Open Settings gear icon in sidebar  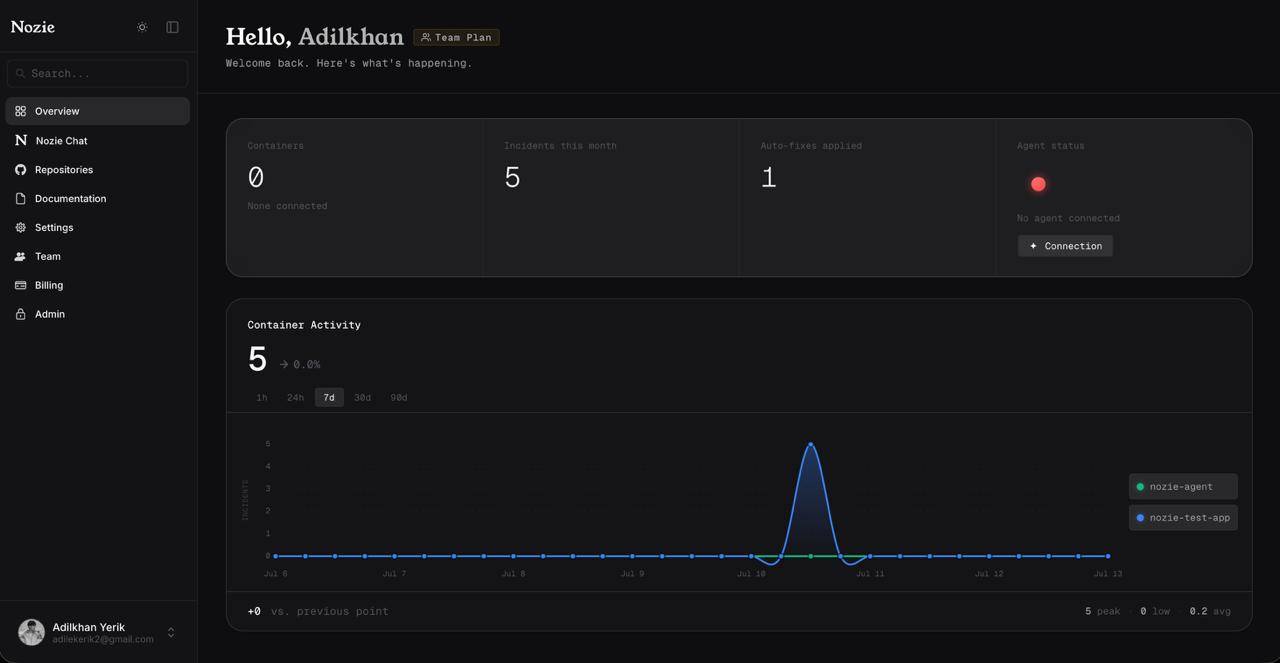[x=20, y=227]
